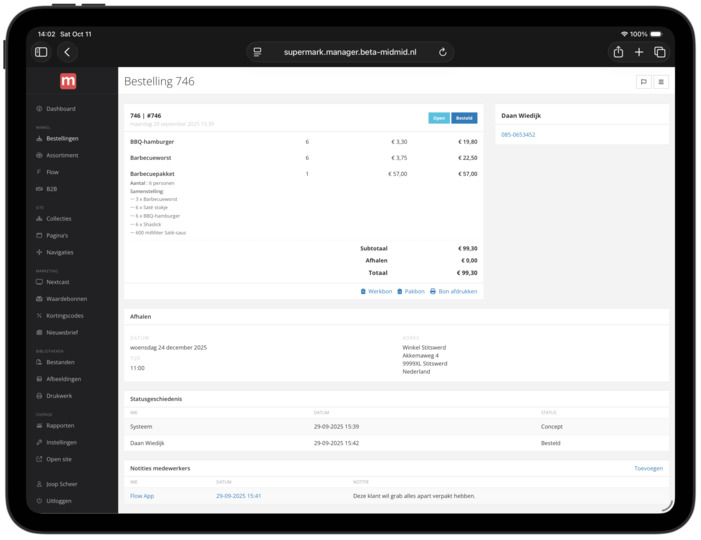Click the Werkbon link
Viewport: 701px width, 540px height.
coord(376,292)
